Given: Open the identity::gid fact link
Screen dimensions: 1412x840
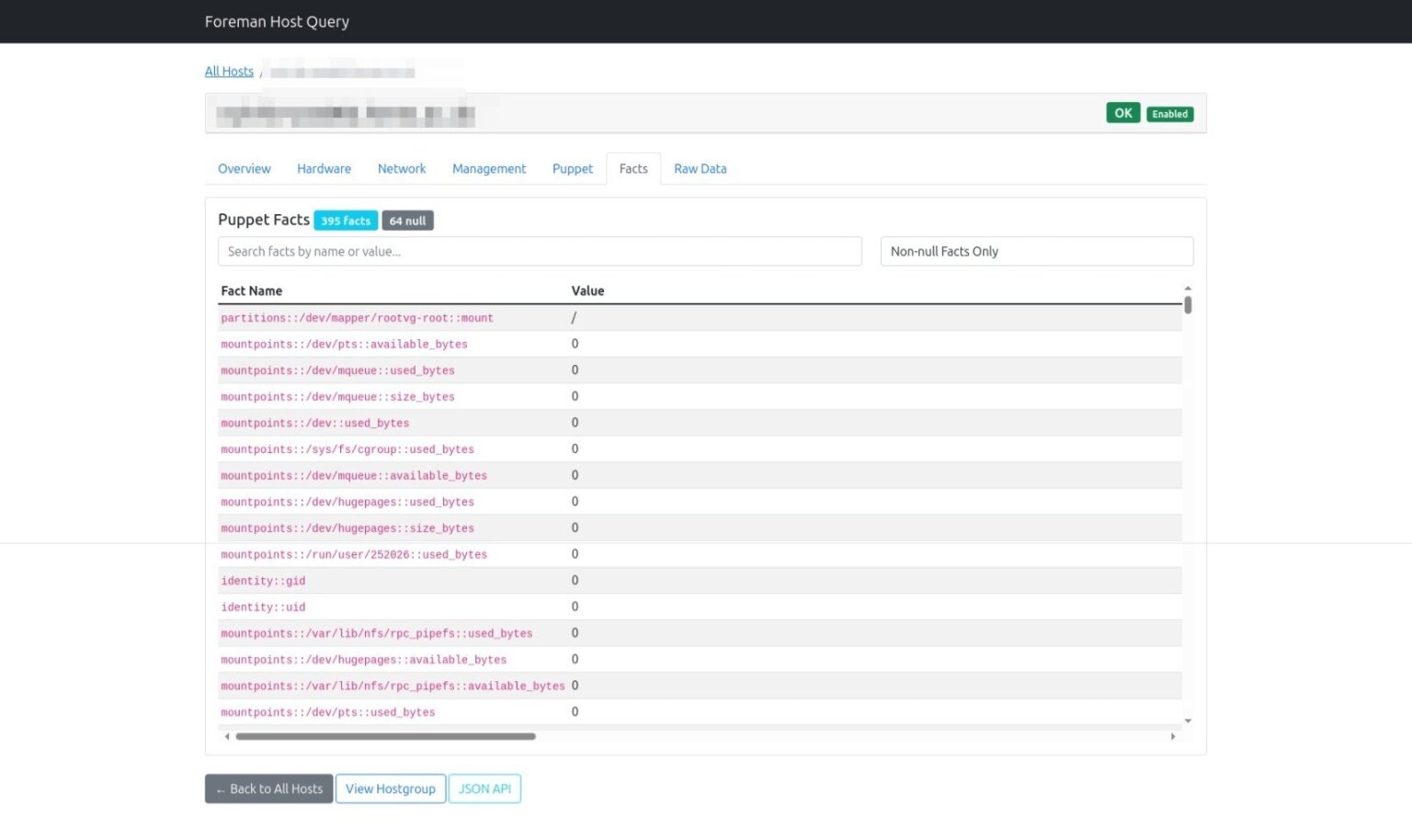Looking at the screenshot, I should click(x=263, y=580).
